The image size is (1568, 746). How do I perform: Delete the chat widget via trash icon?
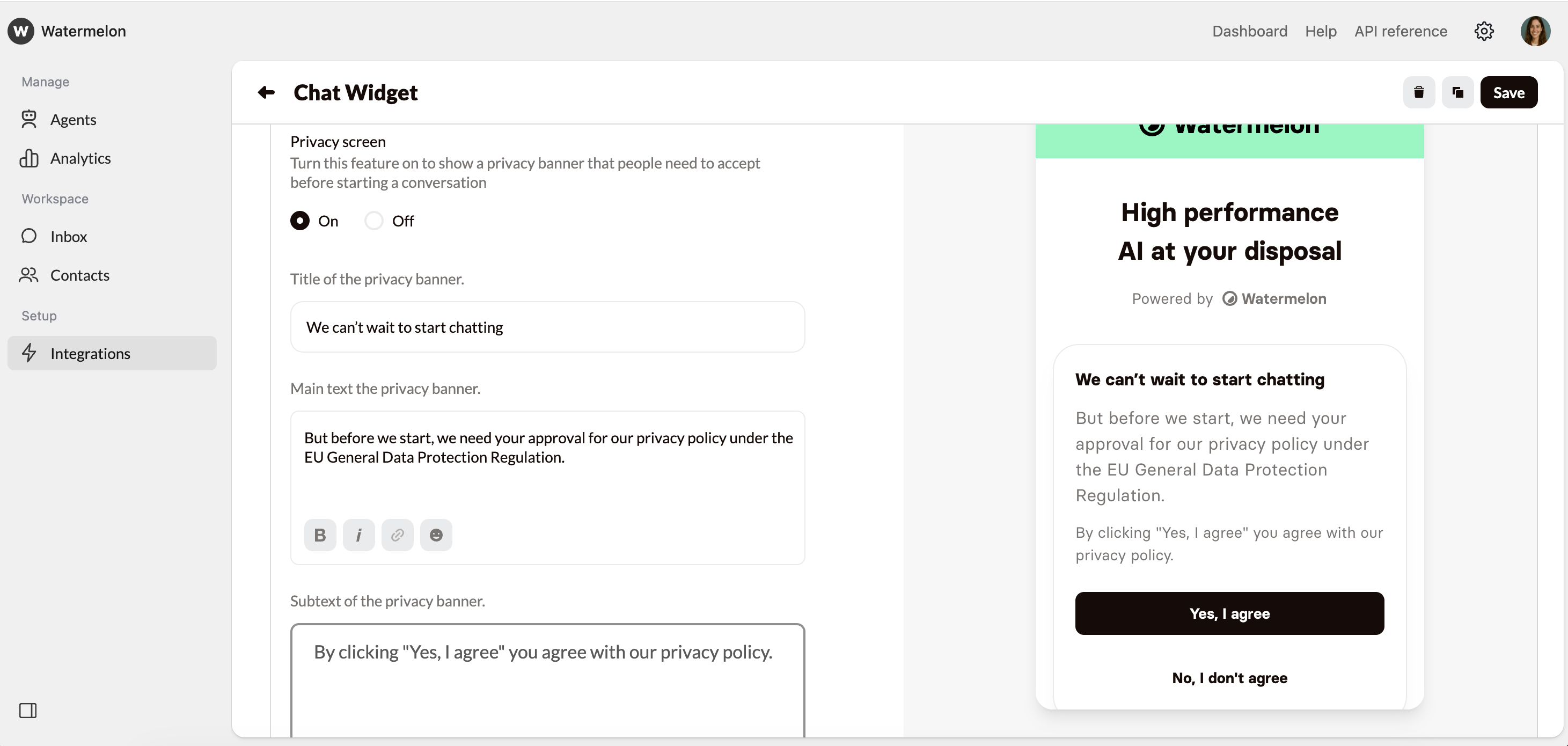pos(1419,92)
